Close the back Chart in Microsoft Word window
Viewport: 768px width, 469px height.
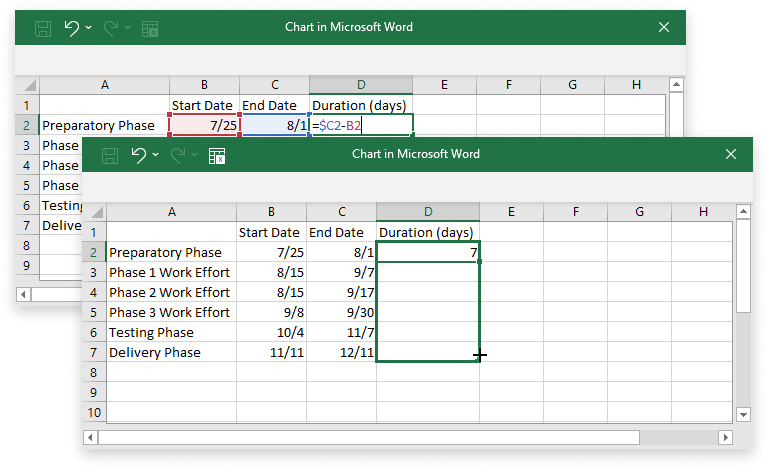click(664, 27)
